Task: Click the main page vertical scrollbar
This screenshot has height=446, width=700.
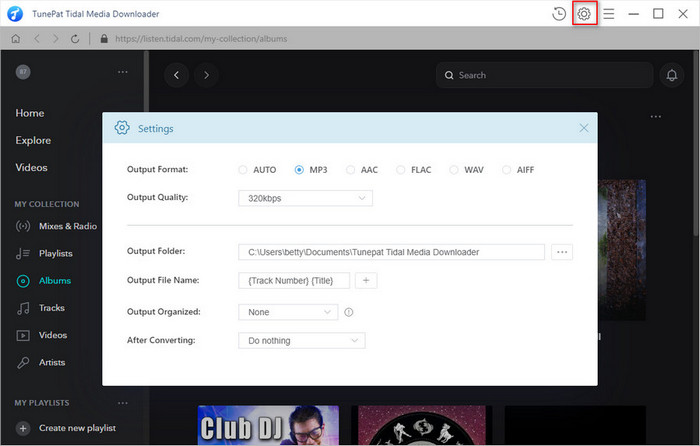Action: click(697, 143)
